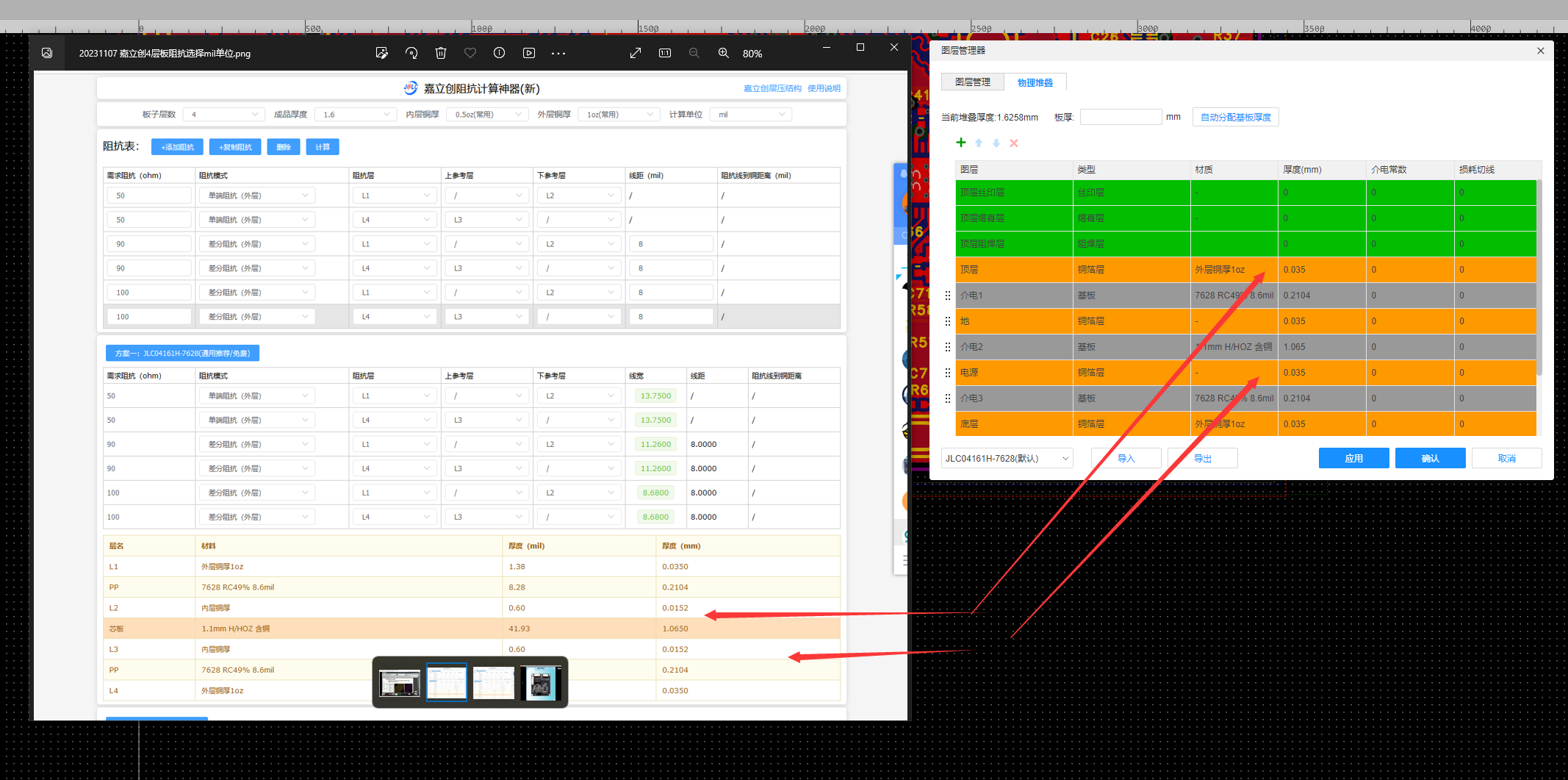Switch to the 图层管理 tab

coord(972,82)
